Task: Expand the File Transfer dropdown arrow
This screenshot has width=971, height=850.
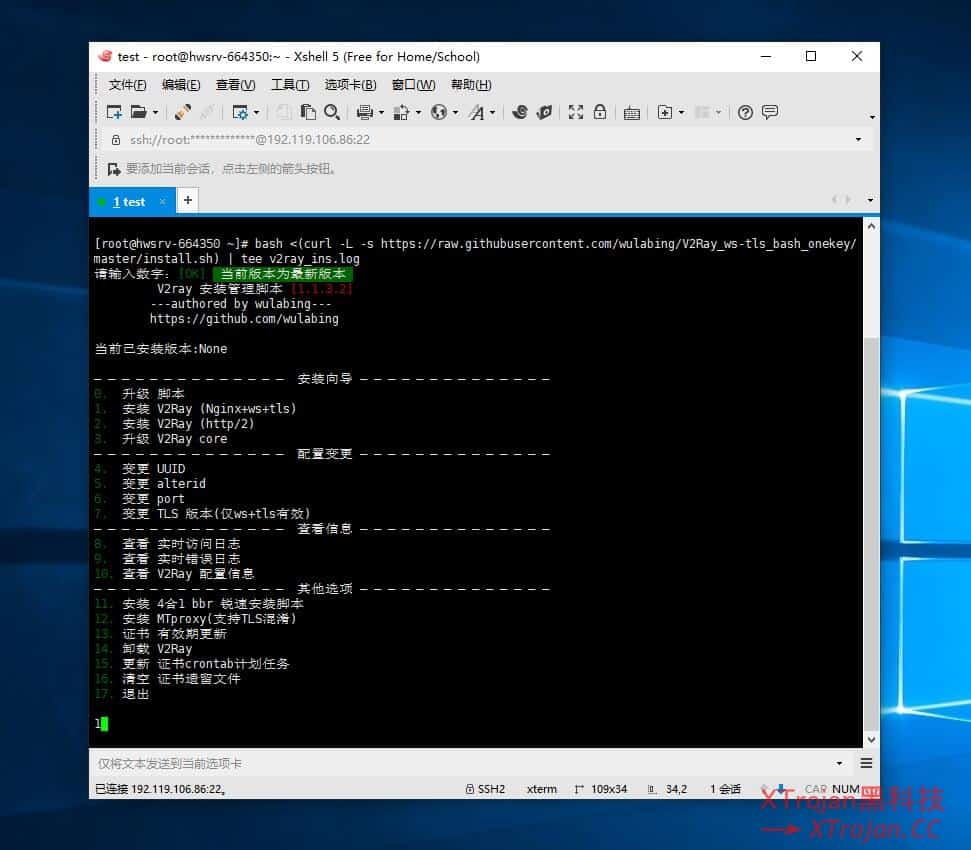Action: click(x=419, y=113)
